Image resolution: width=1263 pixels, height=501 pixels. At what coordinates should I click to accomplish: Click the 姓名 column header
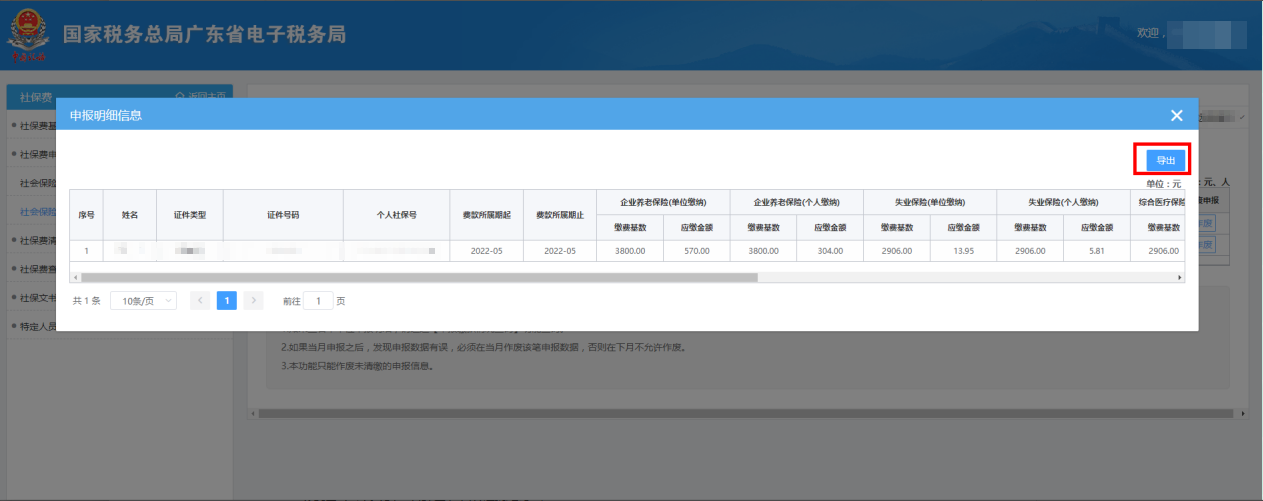click(x=130, y=215)
